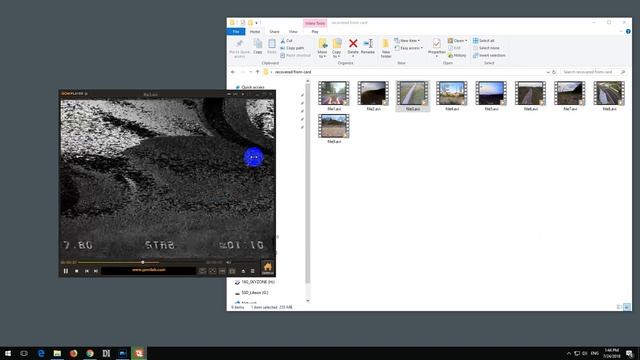
Task: Click Paste shortcut in Clipboard group
Action: 296,56
